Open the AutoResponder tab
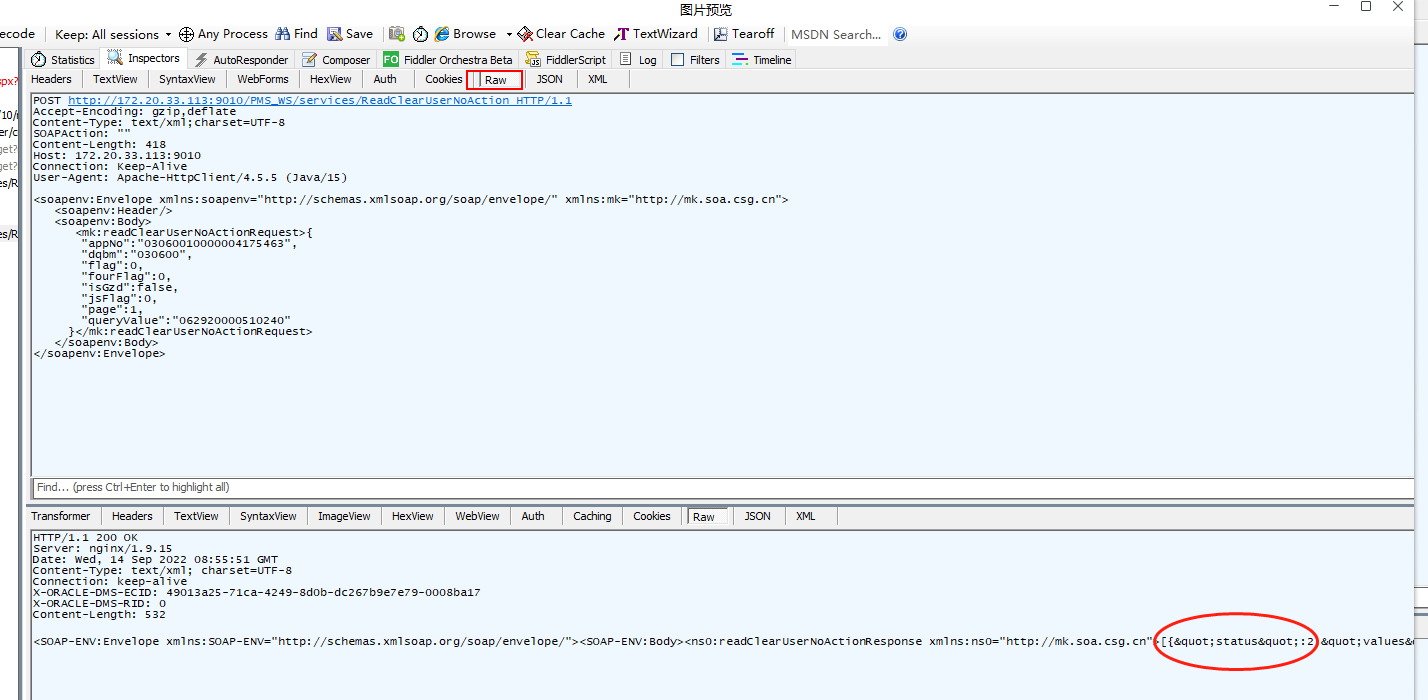 pyautogui.click(x=241, y=60)
